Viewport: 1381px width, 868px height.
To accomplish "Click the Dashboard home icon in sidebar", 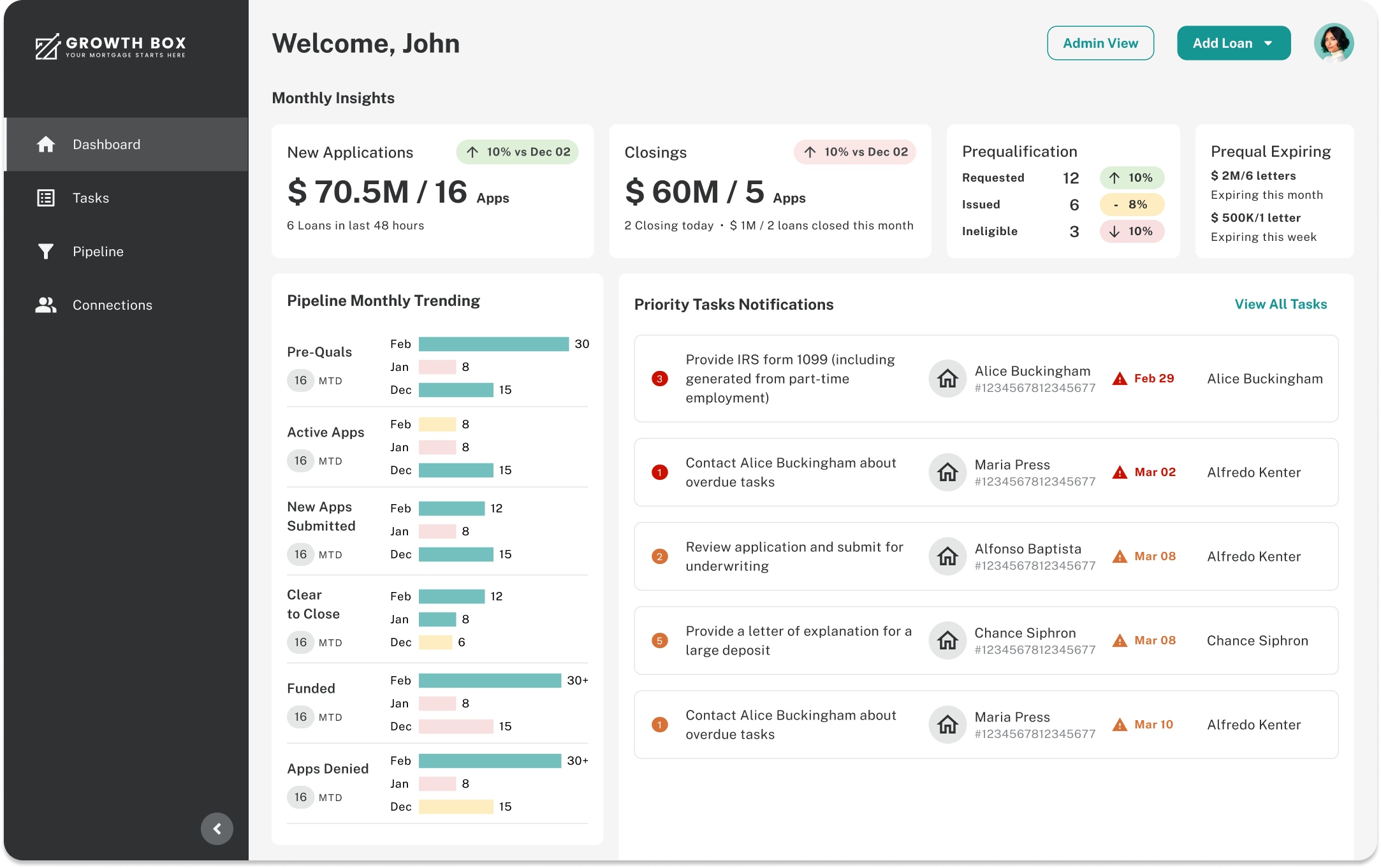I will click(x=46, y=145).
